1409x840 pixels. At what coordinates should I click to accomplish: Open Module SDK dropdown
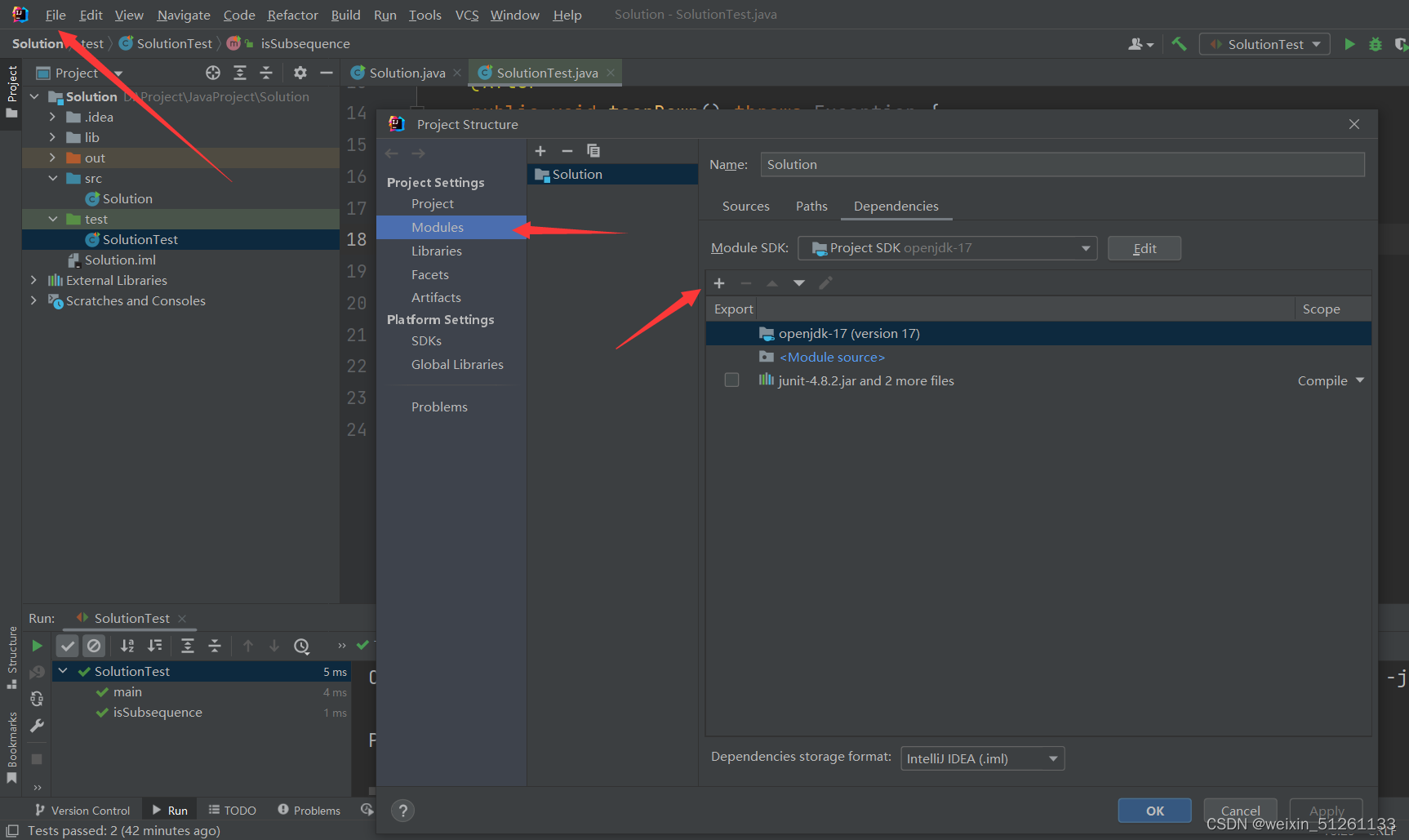click(947, 248)
